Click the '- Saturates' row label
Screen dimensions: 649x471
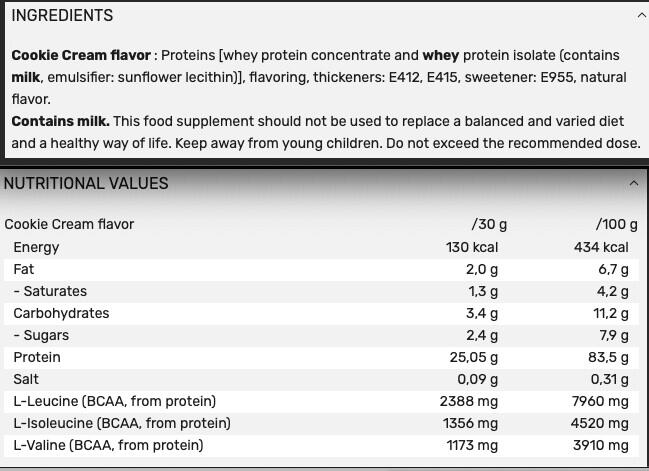tap(50, 291)
